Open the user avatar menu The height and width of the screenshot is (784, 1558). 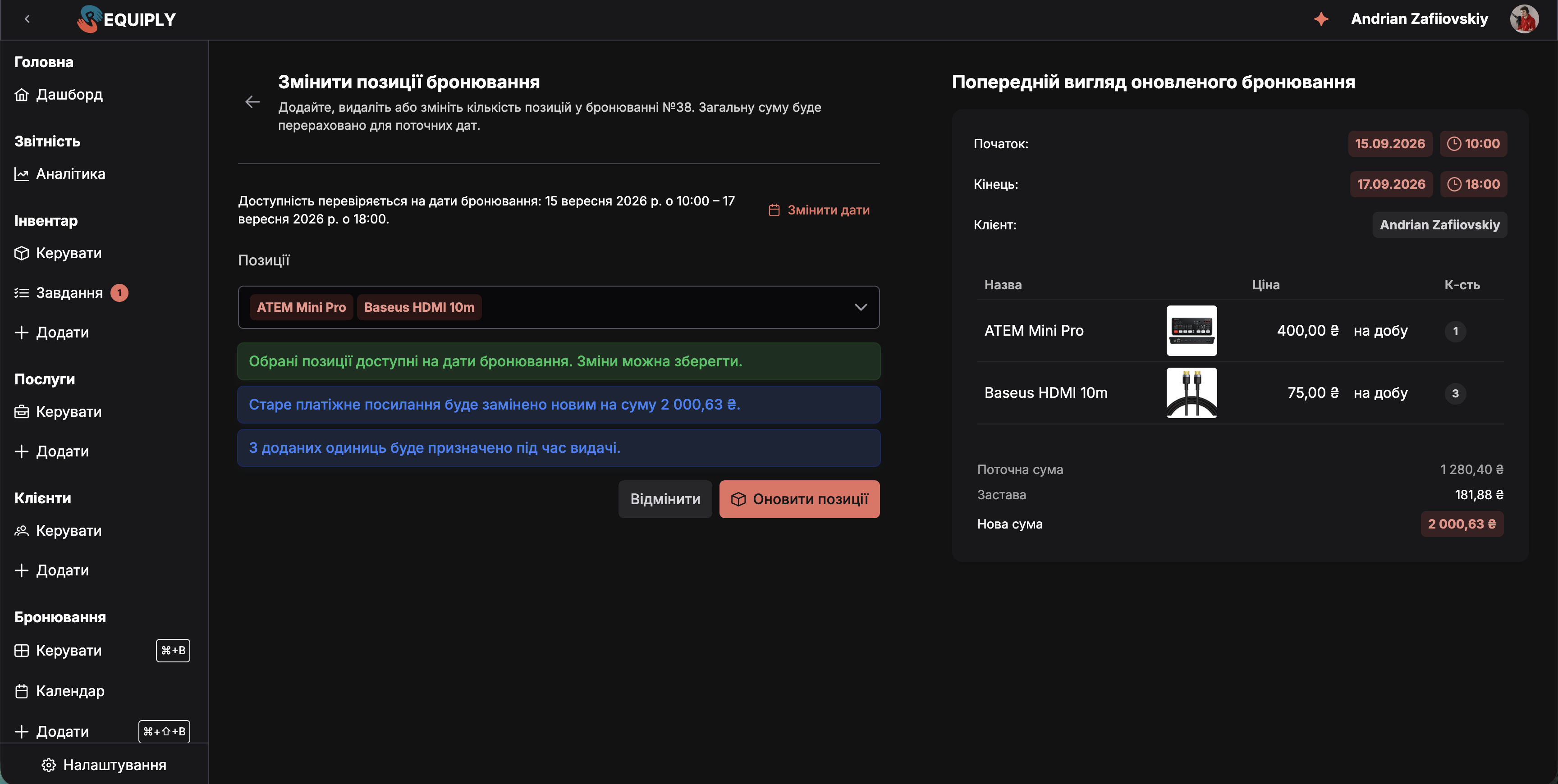point(1524,19)
